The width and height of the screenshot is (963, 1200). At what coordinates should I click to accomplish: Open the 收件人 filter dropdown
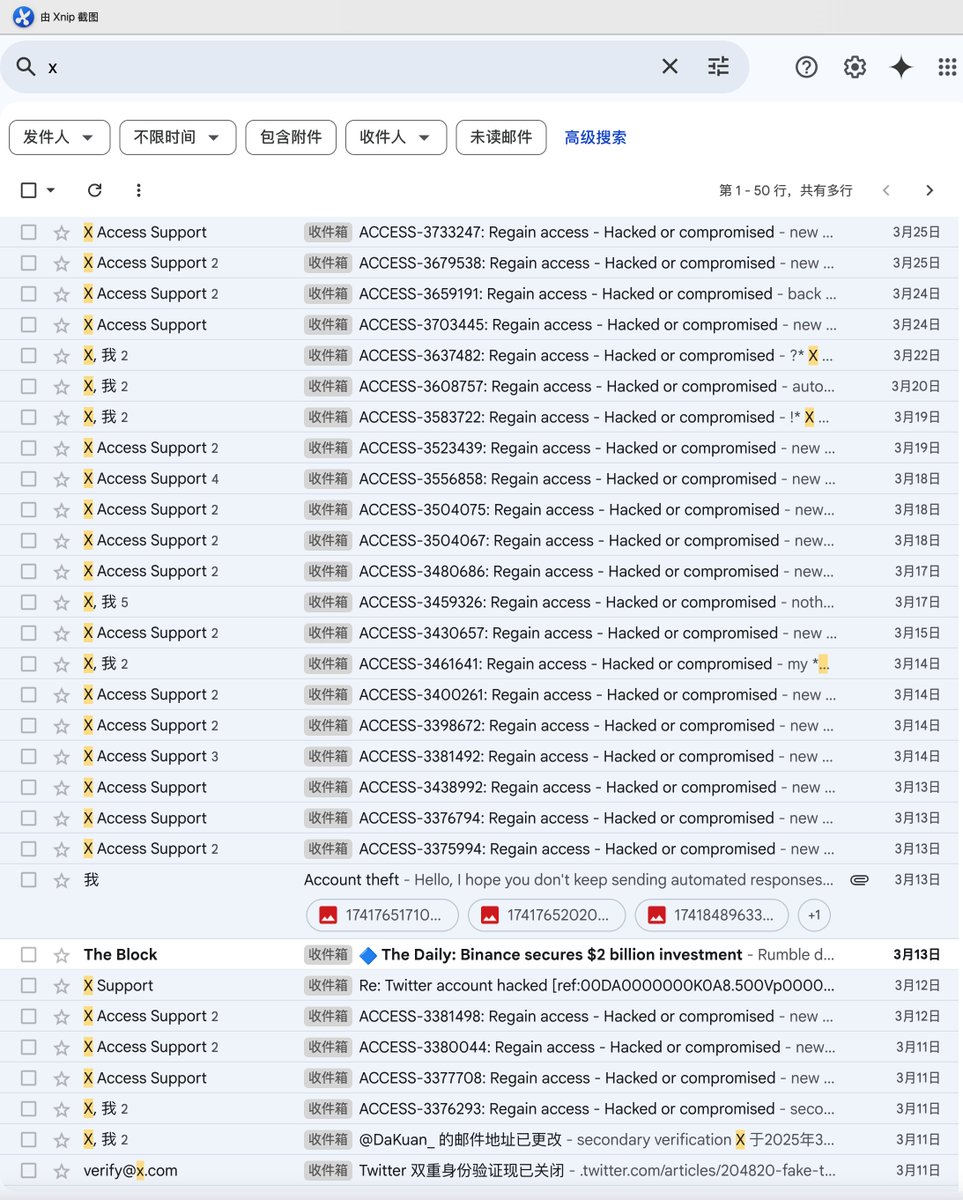396,137
